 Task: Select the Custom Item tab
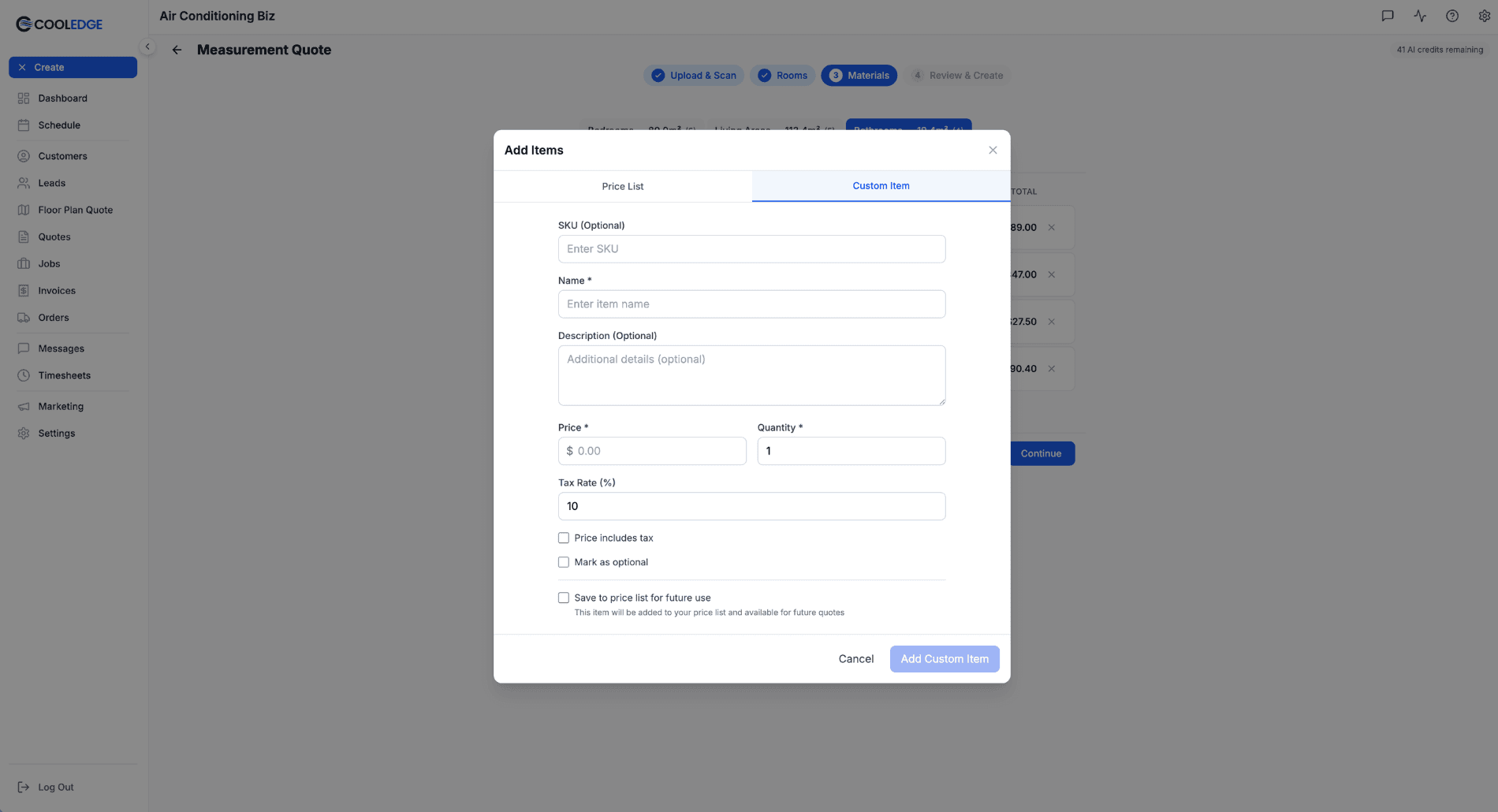point(881,186)
